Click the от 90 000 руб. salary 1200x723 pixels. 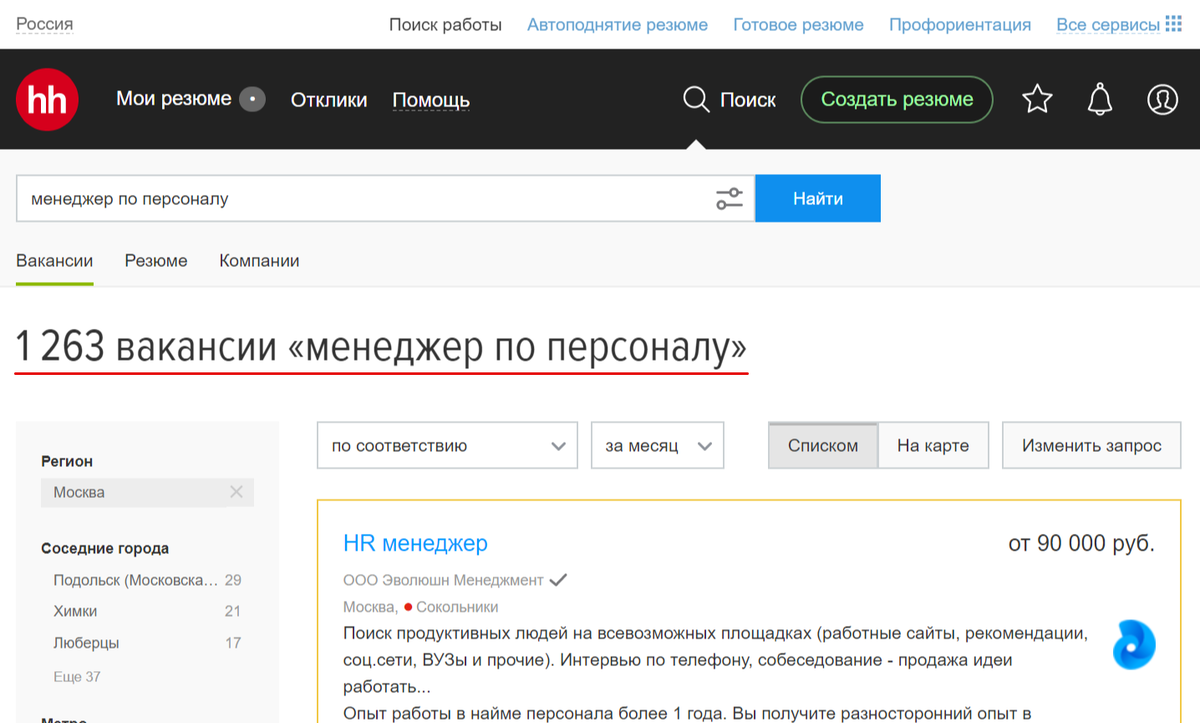tap(1081, 544)
